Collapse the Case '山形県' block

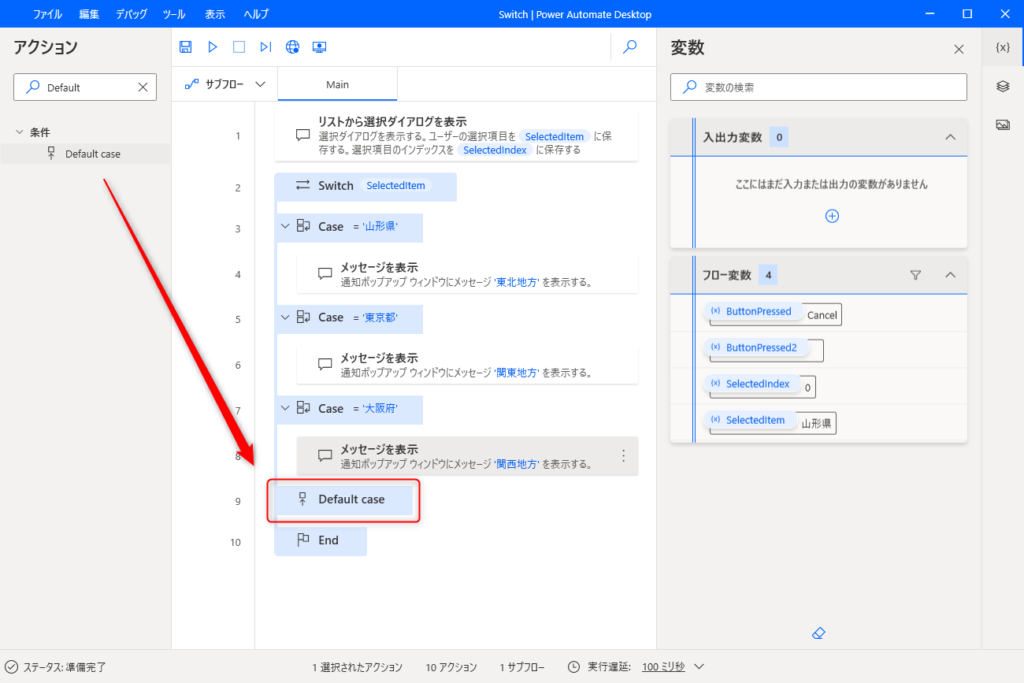point(285,226)
